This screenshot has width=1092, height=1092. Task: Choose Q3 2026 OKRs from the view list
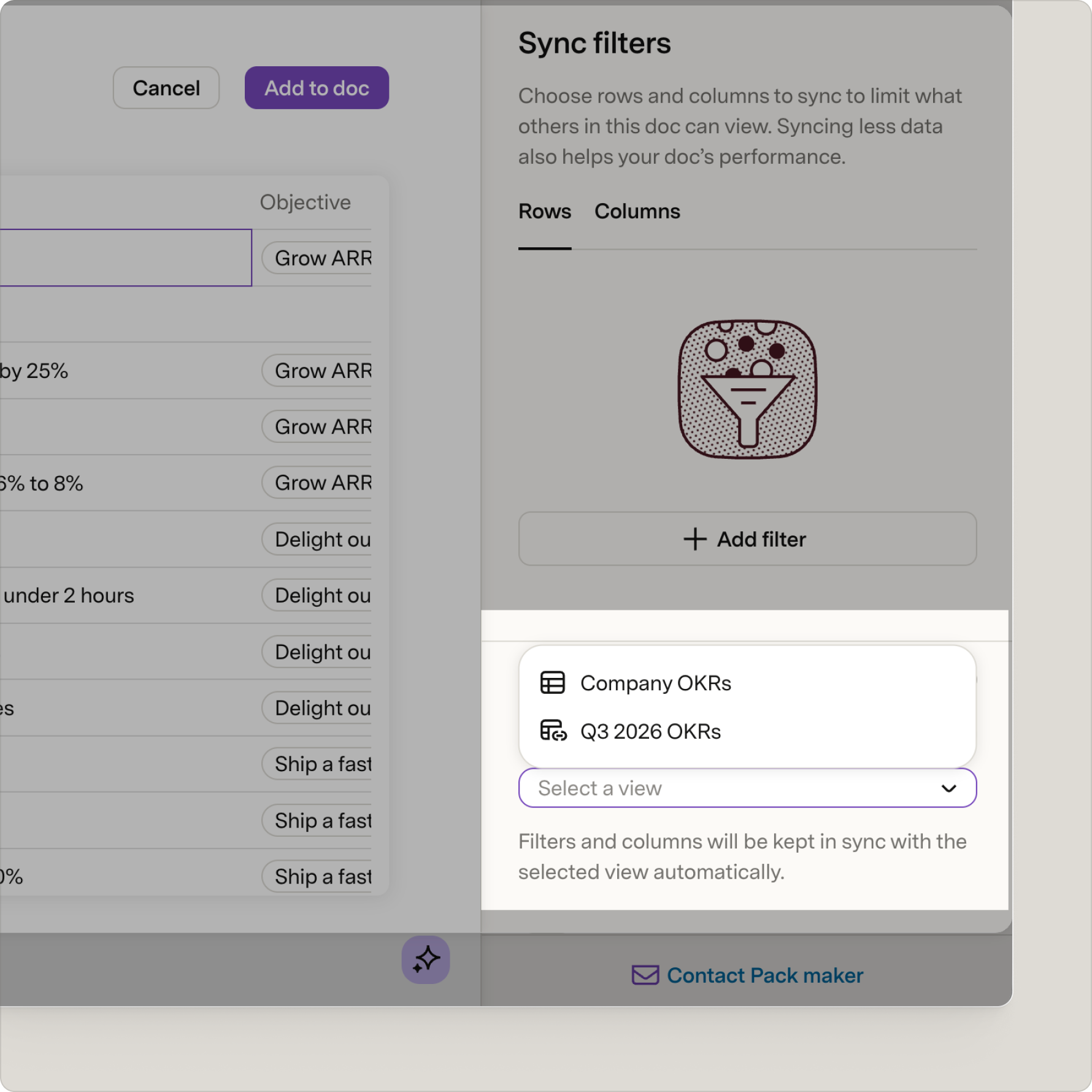(x=747, y=731)
